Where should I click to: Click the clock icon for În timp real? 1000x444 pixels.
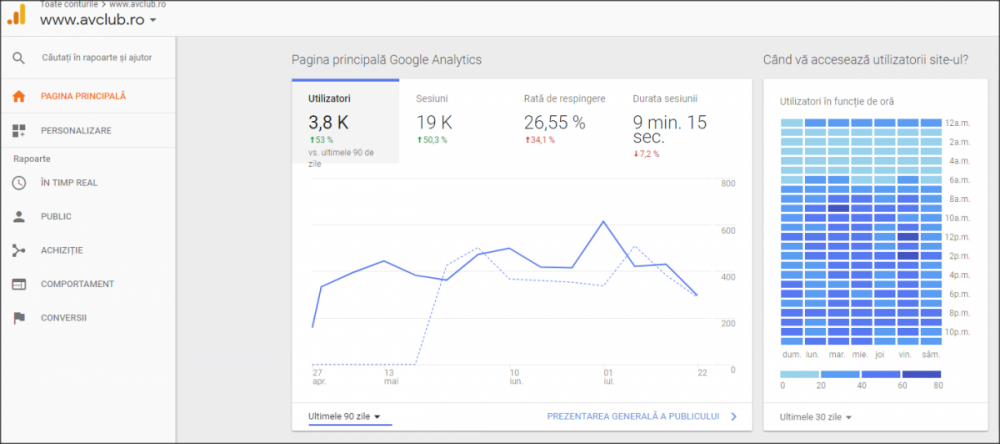coord(18,182)
